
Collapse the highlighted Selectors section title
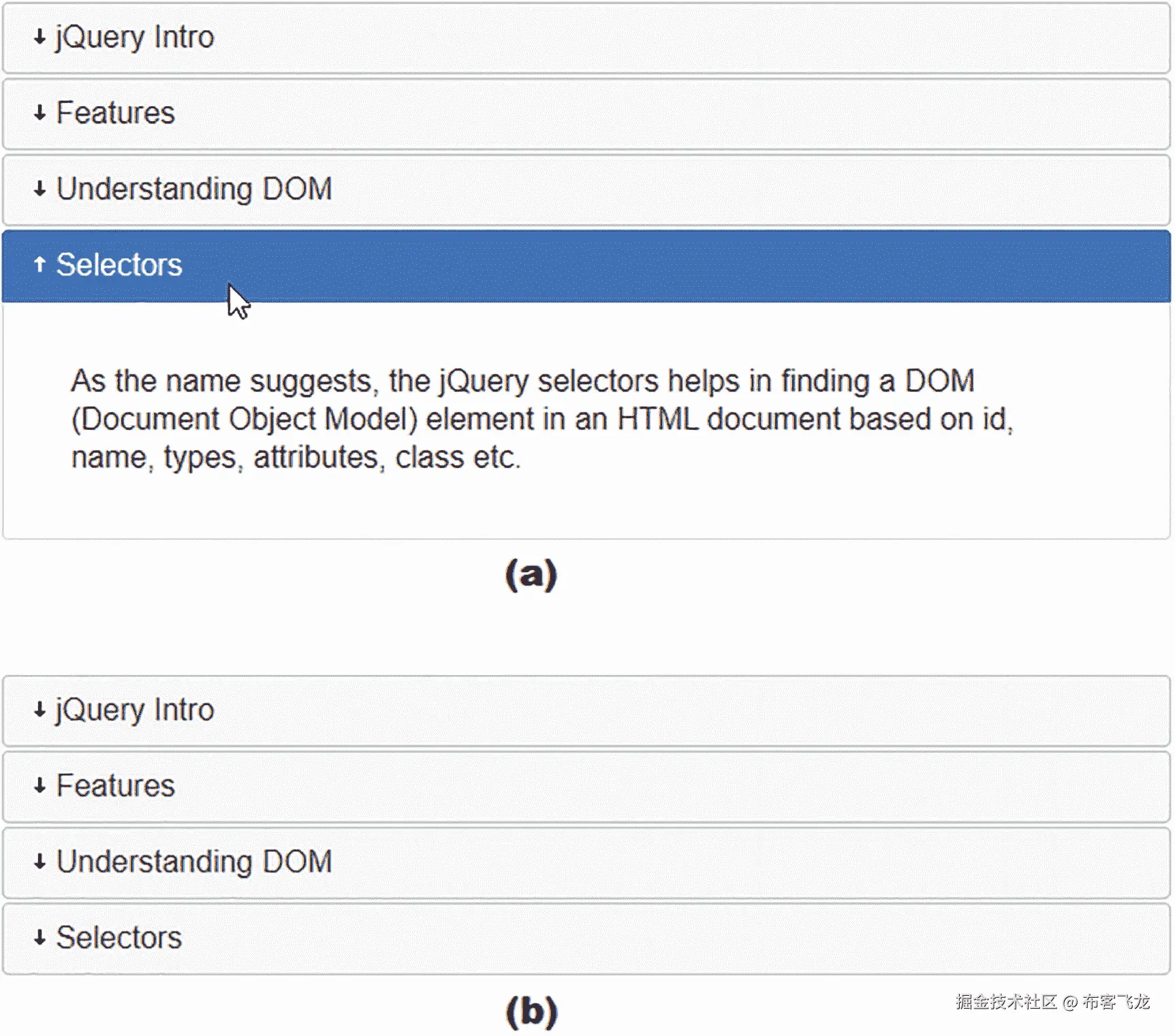coord(119,265)
